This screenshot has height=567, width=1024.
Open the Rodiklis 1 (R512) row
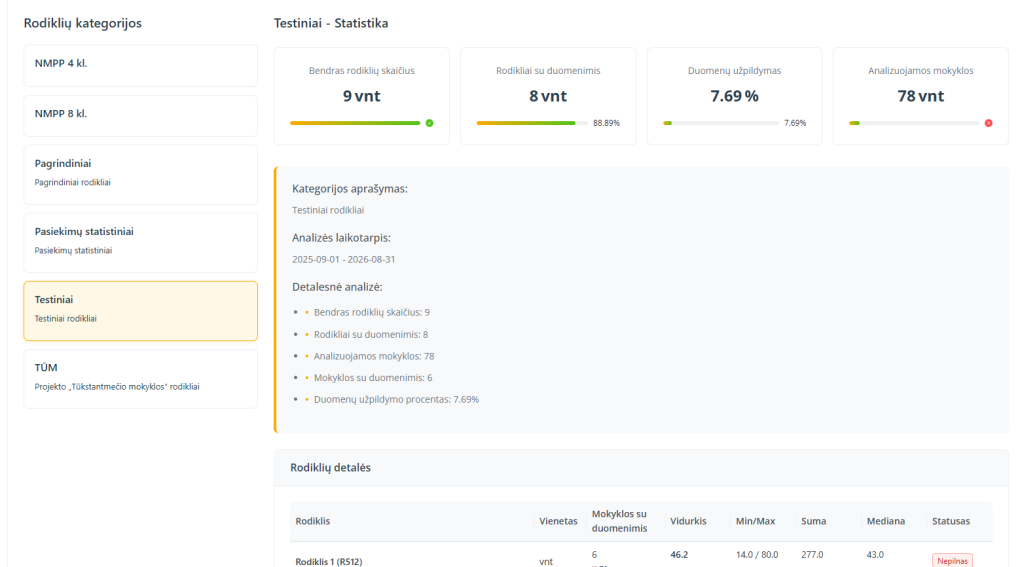(329, 561)
